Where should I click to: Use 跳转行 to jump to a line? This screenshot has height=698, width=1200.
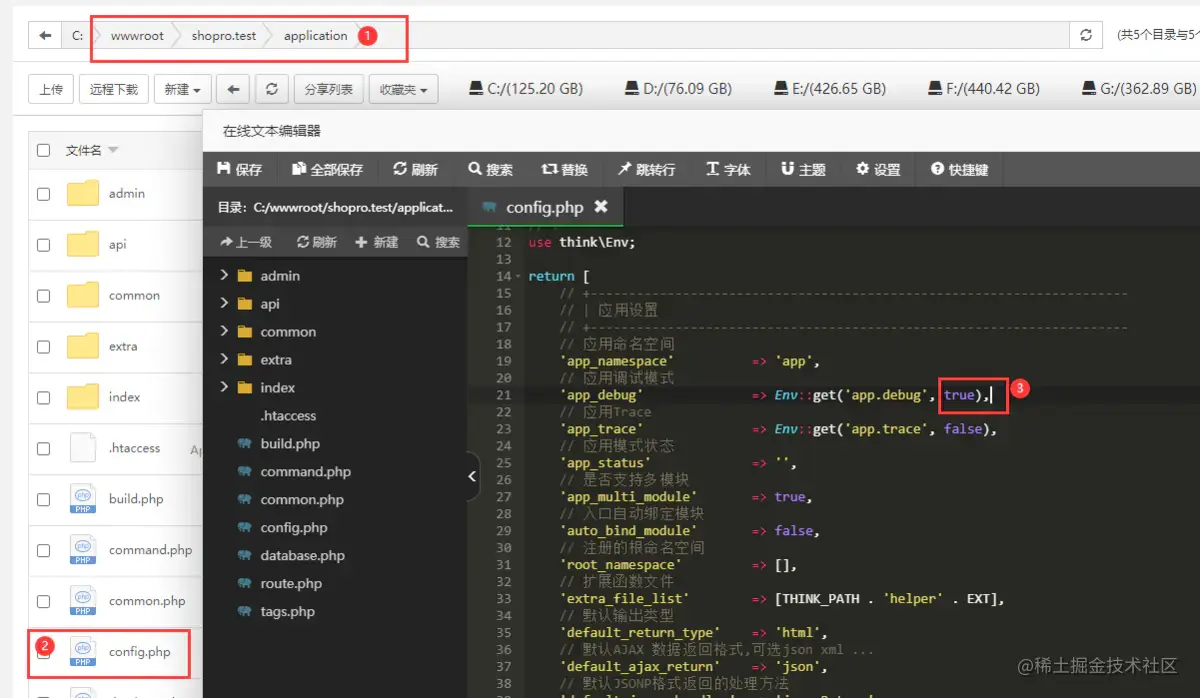point(647,169)
